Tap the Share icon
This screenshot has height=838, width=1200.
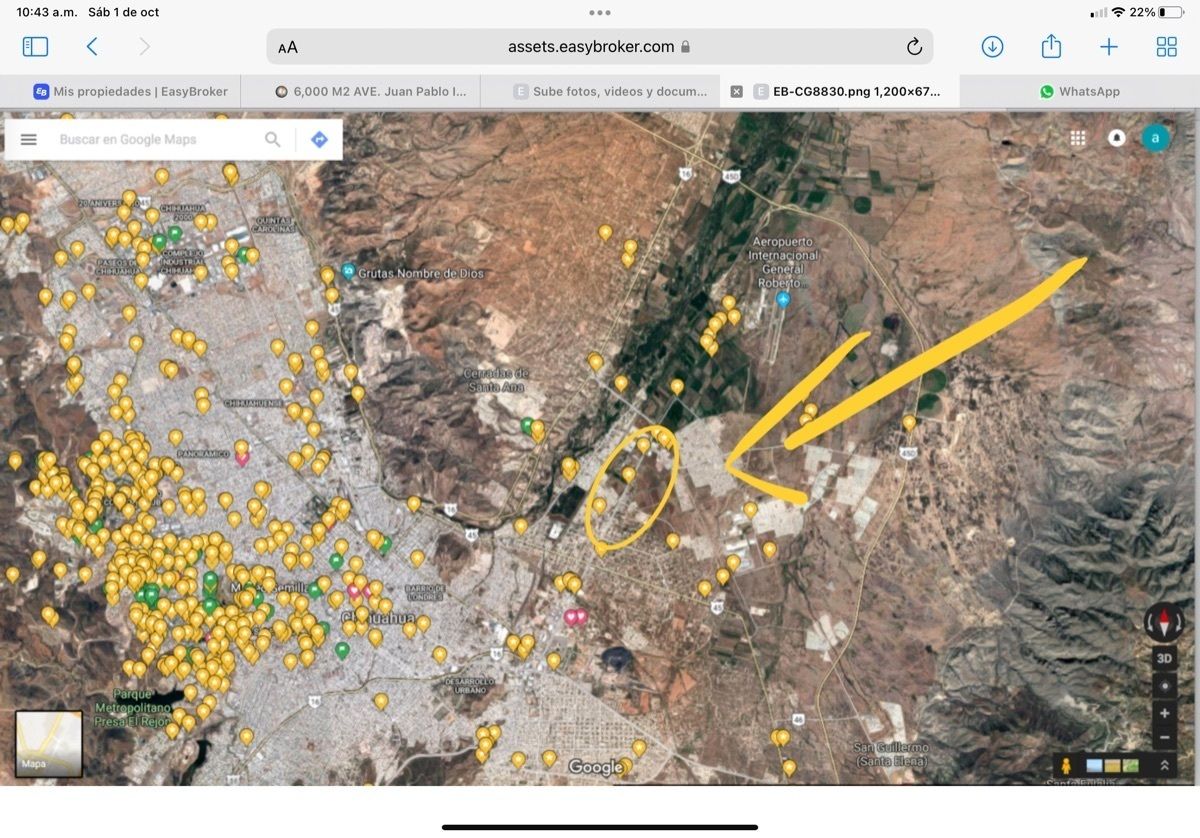(1051, 47)
